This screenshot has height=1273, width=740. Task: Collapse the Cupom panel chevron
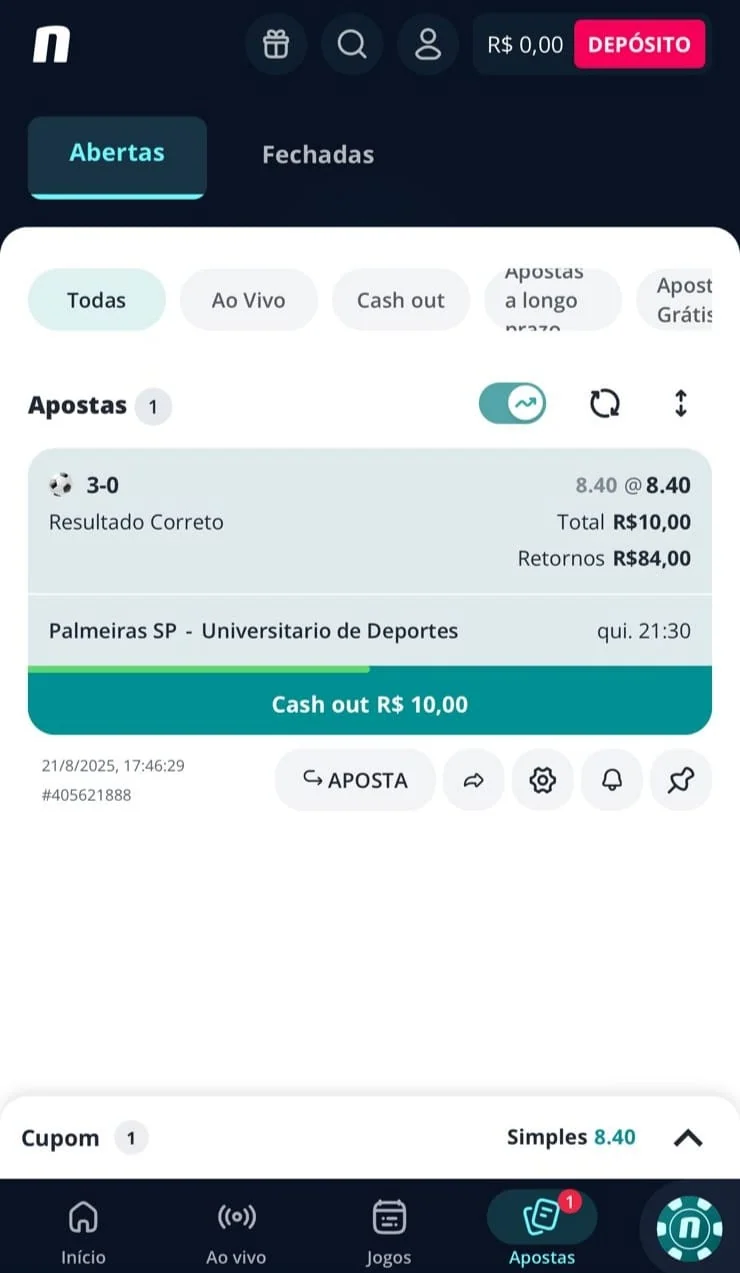point(688,1138)
